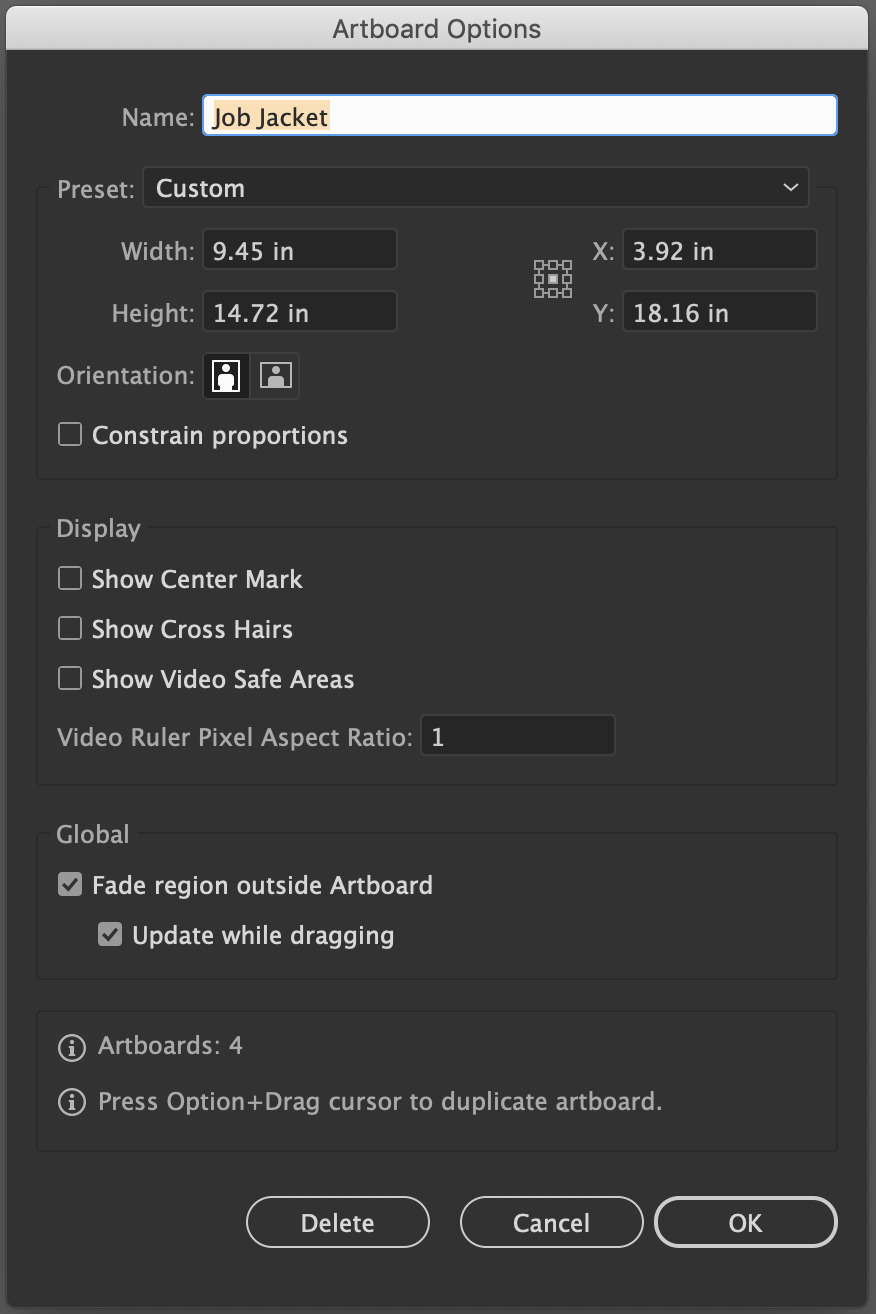
Task: Open the Preset Custom dropdown
Action: tap(476, 188)
